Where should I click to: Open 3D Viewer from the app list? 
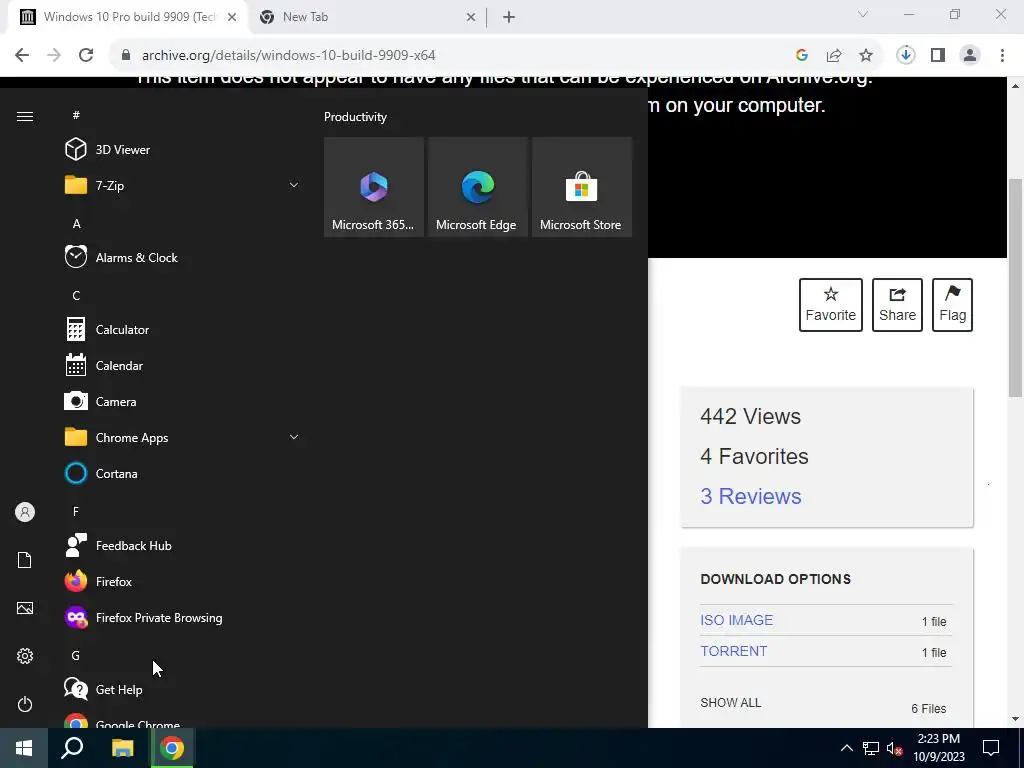182,150
